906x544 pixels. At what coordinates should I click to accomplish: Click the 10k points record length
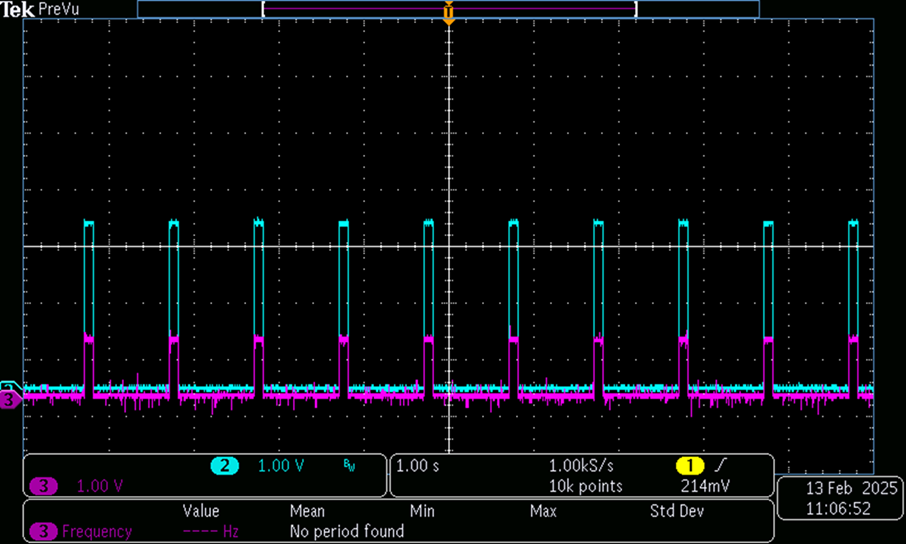tap(586, 486)
